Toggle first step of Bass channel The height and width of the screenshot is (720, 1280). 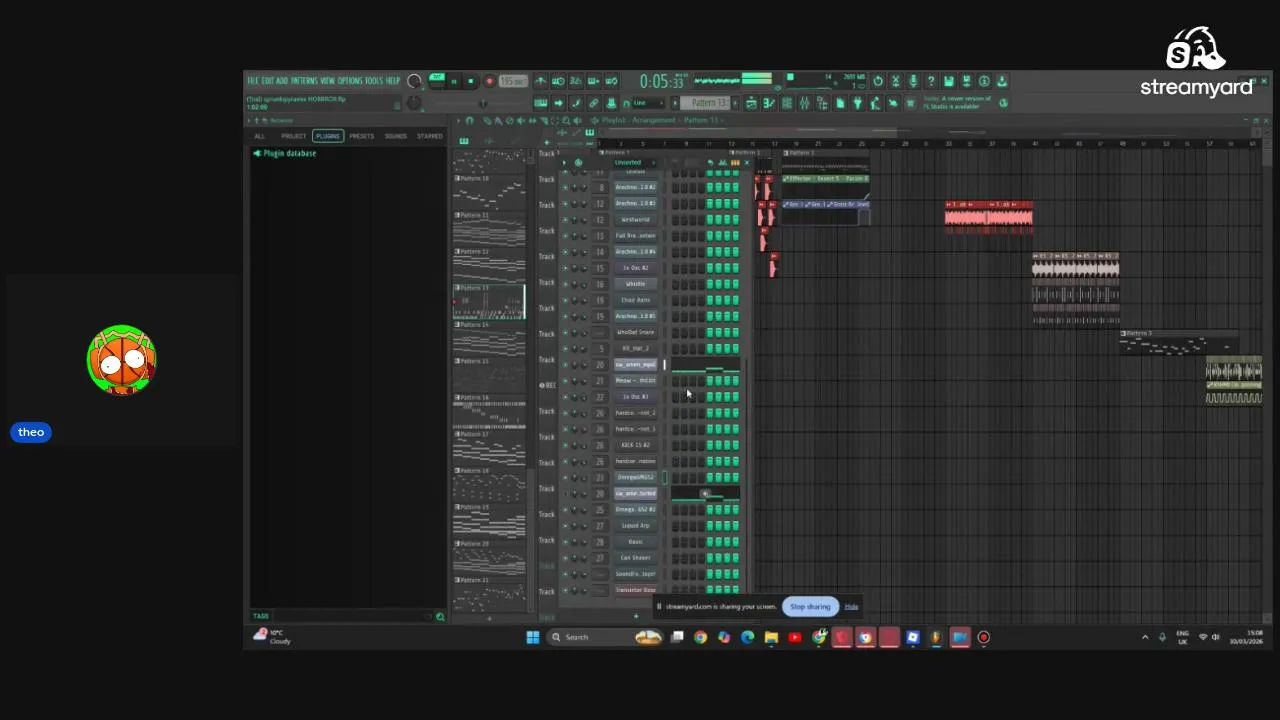(675, 542)
